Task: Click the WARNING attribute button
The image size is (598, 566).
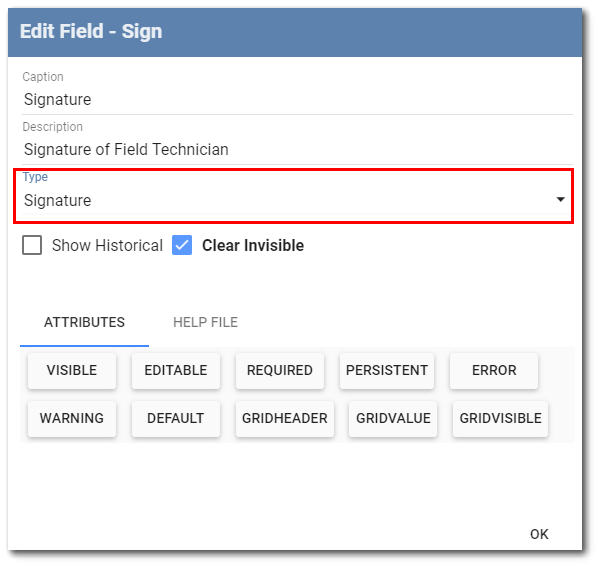Action: (72, 418)
